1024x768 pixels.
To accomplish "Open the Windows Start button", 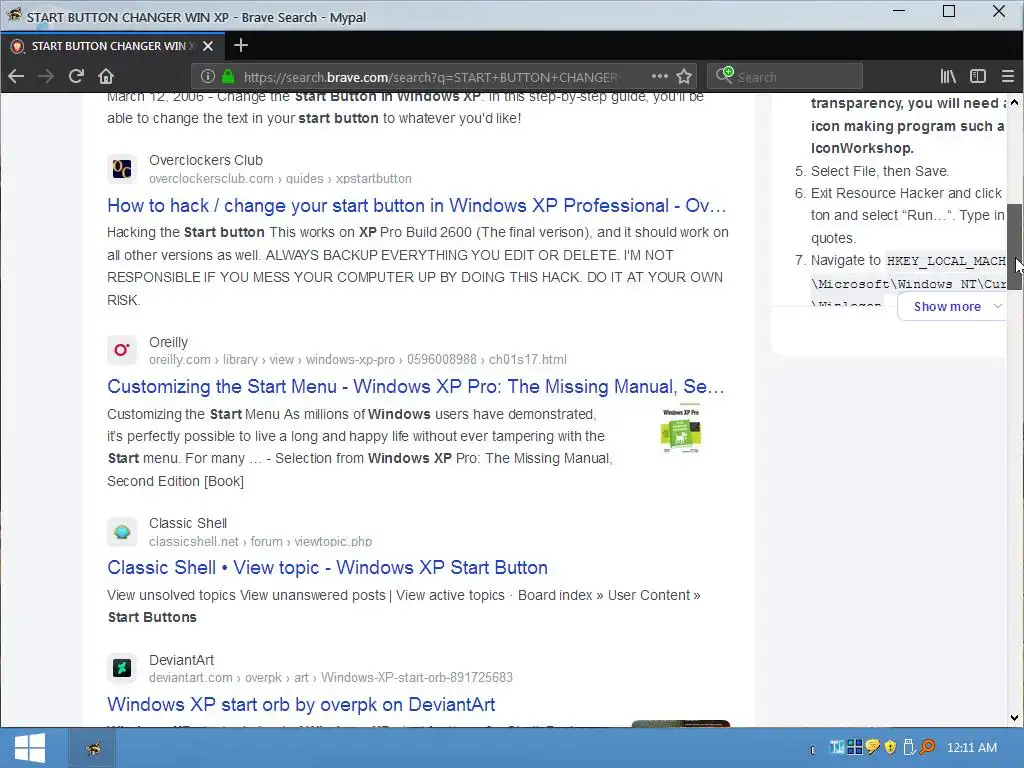I will point(29,748).
